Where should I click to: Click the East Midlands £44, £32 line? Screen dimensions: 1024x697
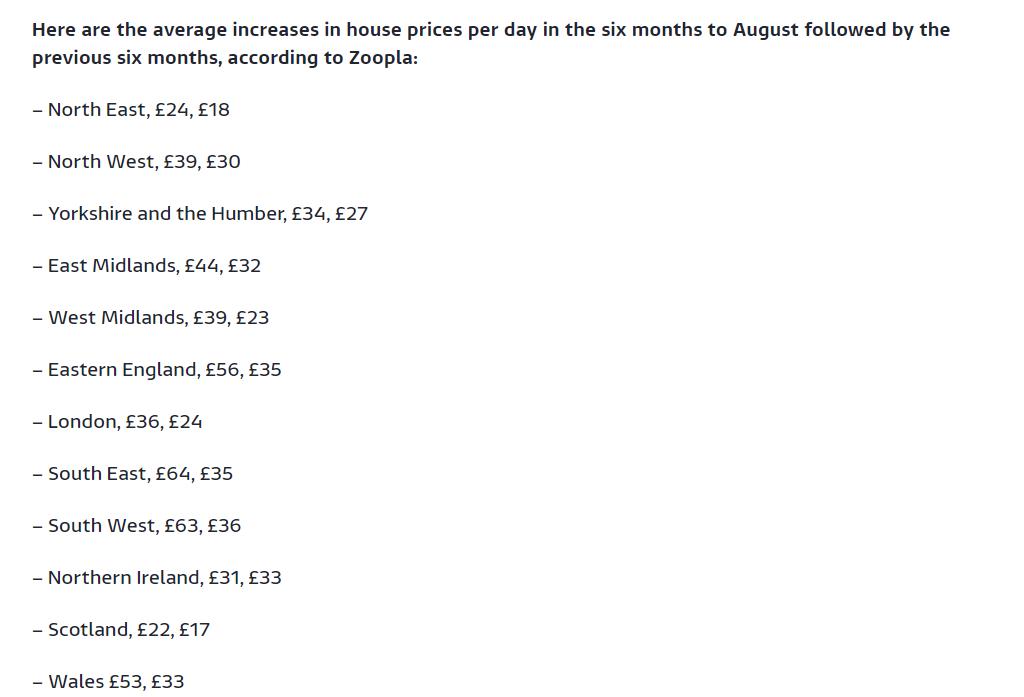(x=147, y=266)
